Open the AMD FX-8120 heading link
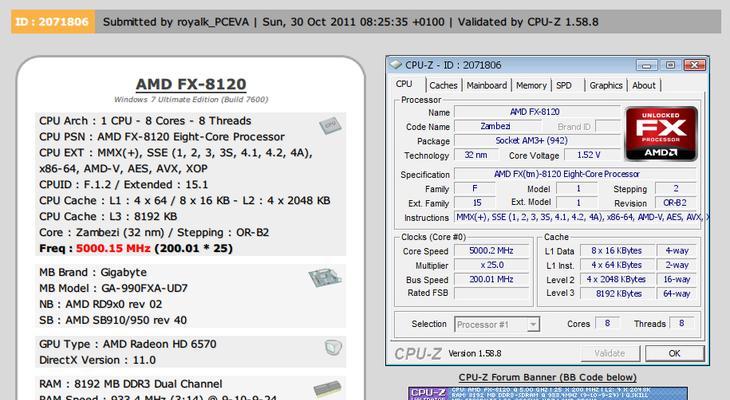 [x=191, y=84]
